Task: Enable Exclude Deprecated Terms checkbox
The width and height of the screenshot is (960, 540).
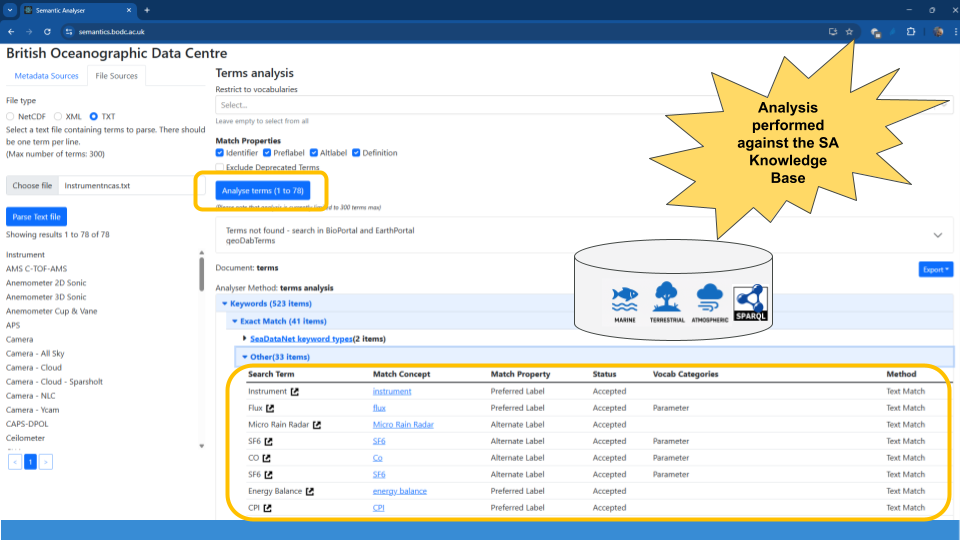Action: pyautogui.click(x=220, y=167)
